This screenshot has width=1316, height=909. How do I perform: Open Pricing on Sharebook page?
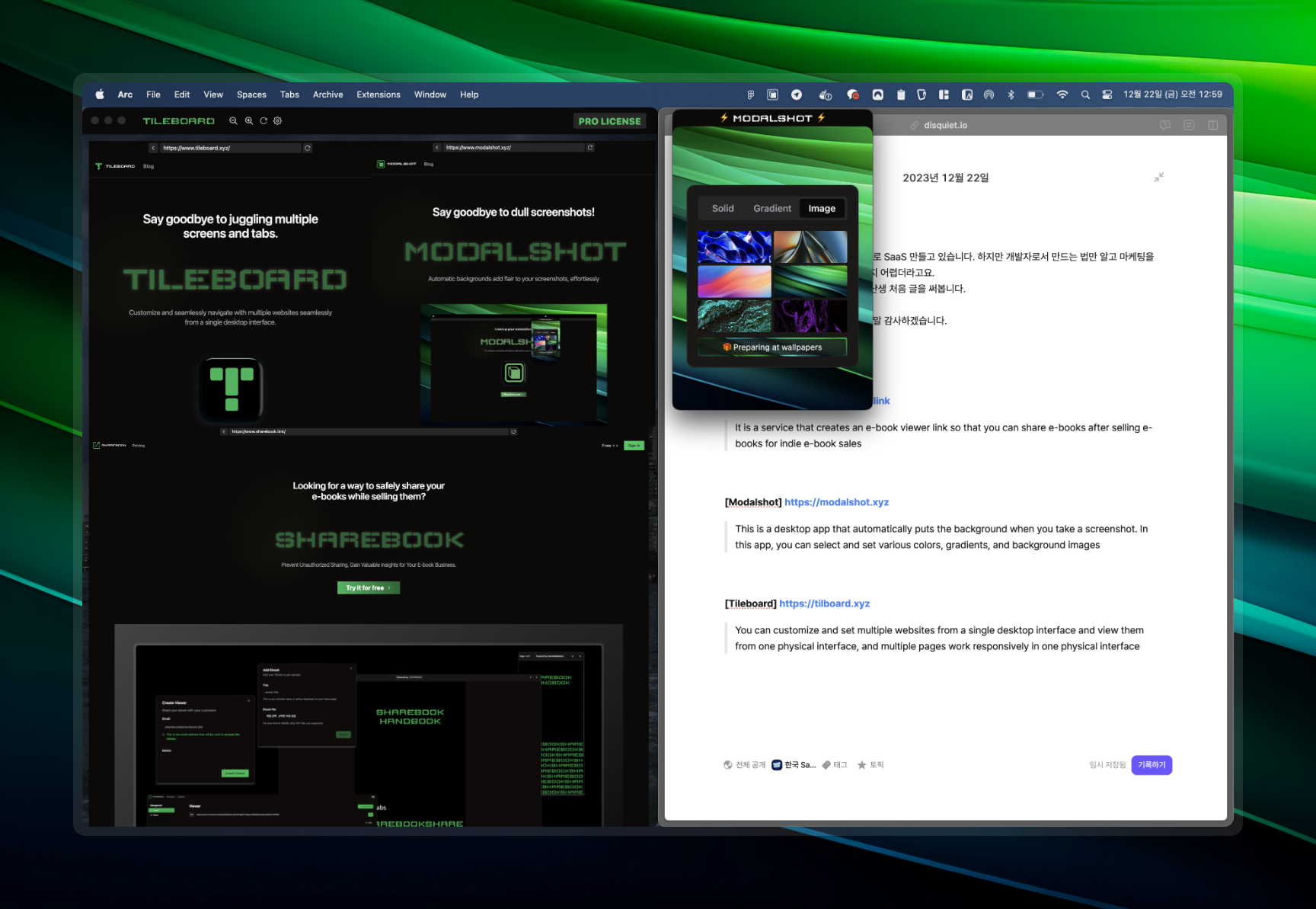point(139,446)
